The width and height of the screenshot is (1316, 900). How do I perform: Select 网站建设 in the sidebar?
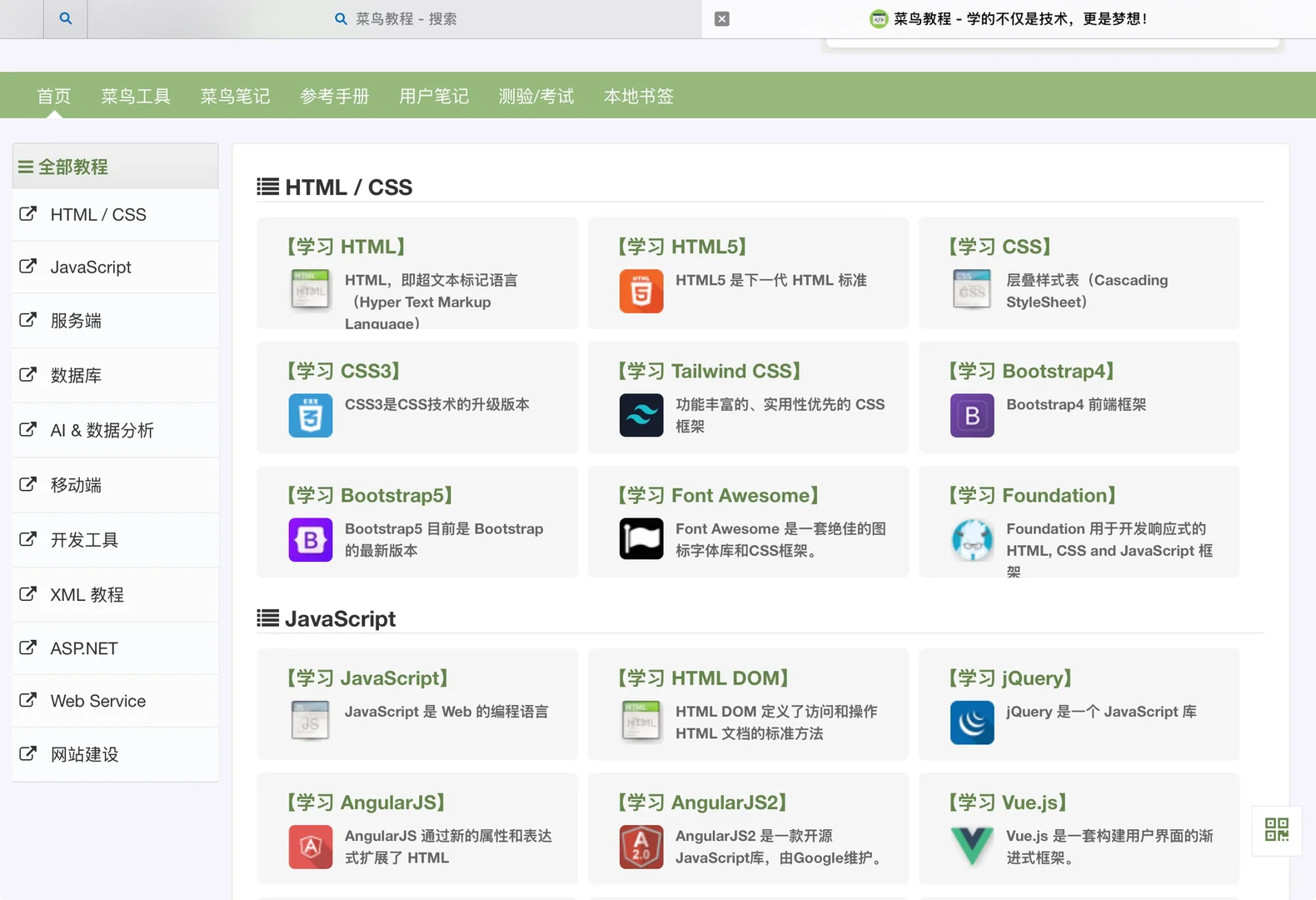point(115,754)
